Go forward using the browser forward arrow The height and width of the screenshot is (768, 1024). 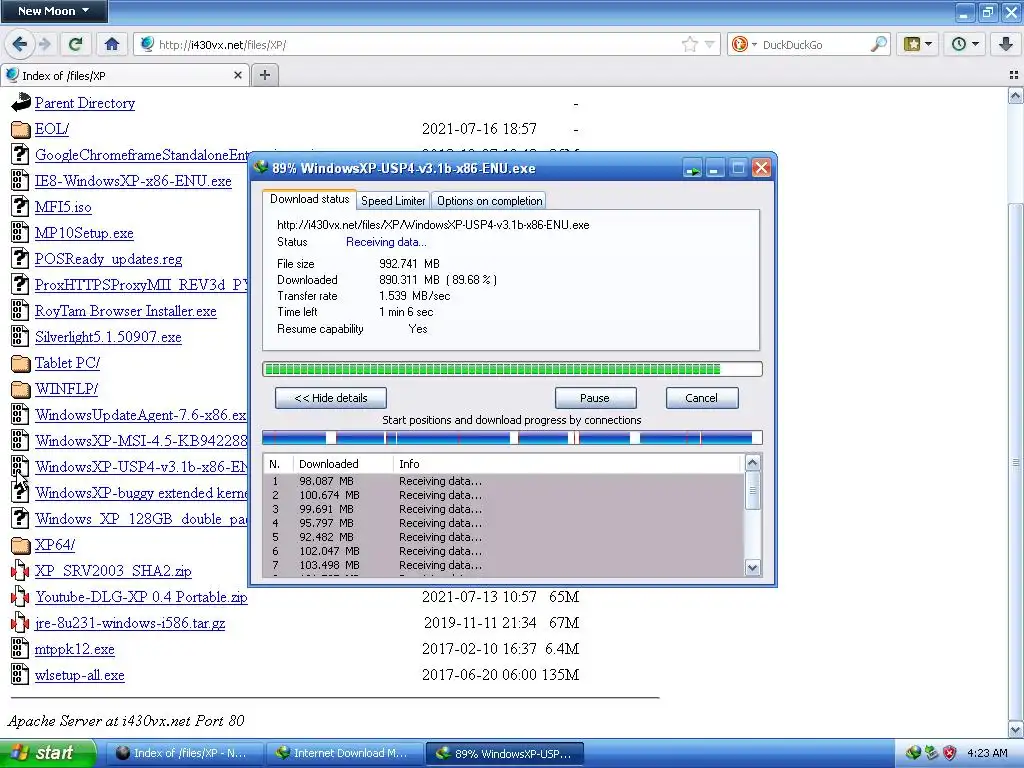[44, 44]
